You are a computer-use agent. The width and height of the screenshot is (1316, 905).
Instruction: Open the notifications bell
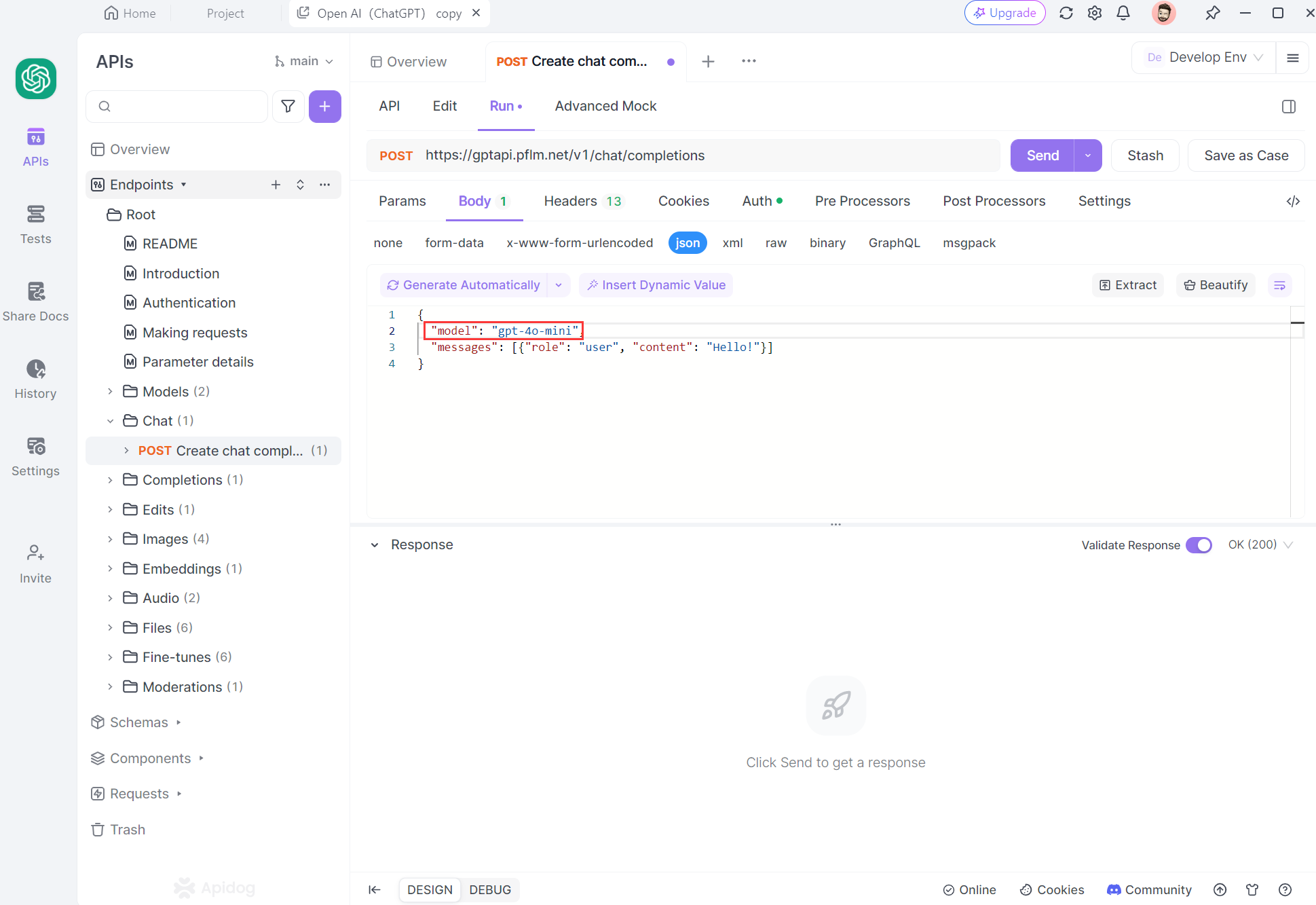point(1123,13)
